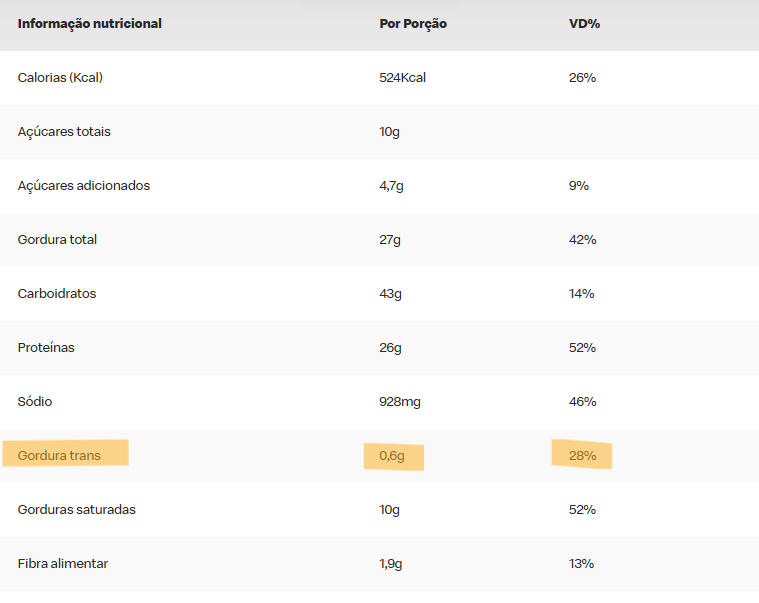Image resolution: width=759 pixels, height=603 pixels.
Task: Select the 'Calorias (Kcal)' row label
Action: click(60, 78)
